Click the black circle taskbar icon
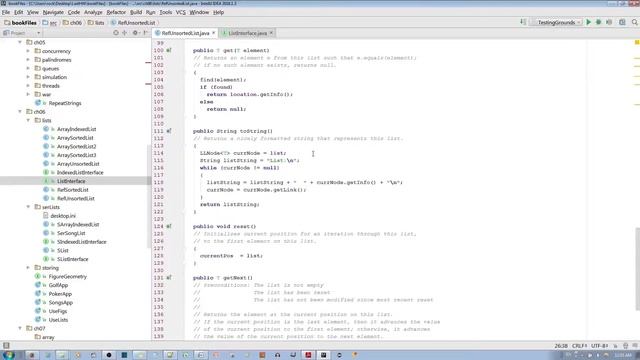 [x=109, y=355]
